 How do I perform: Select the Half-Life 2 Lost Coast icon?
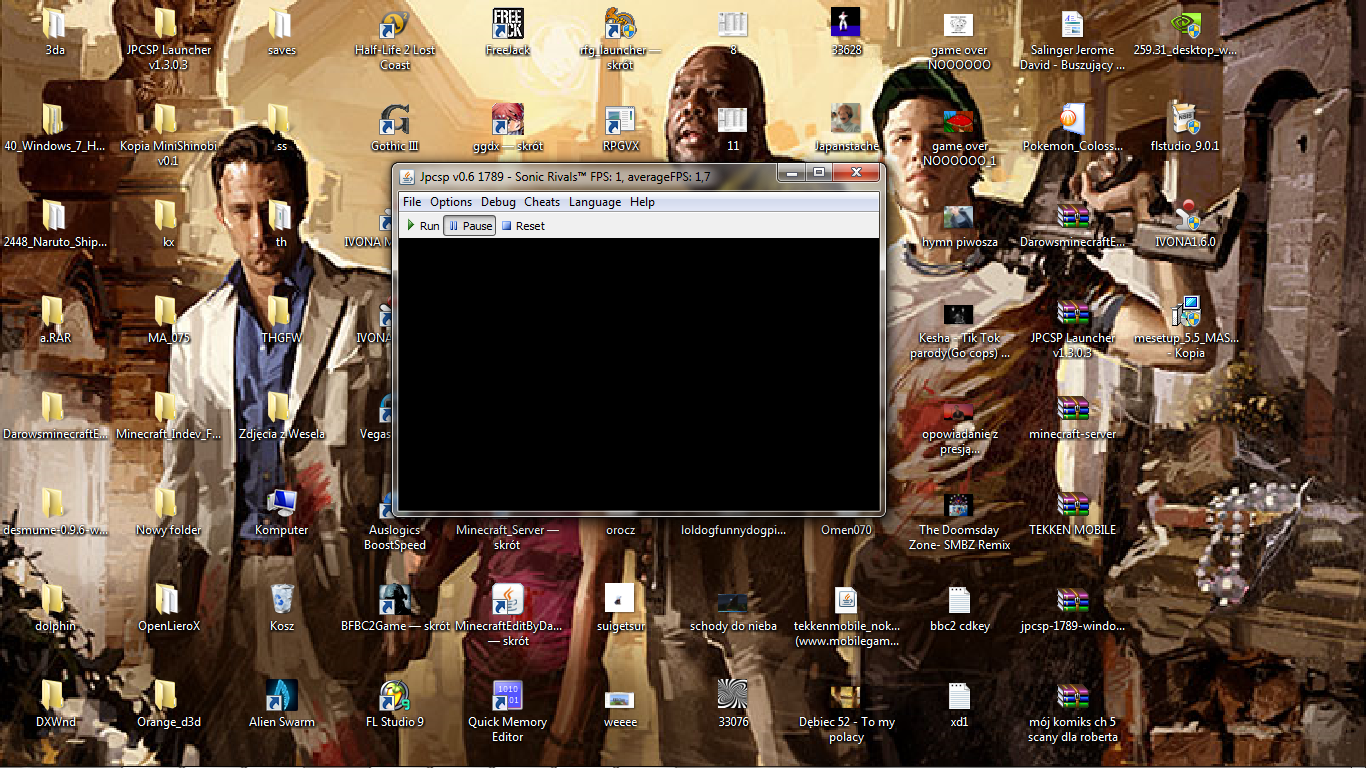[x=394, y=25]
